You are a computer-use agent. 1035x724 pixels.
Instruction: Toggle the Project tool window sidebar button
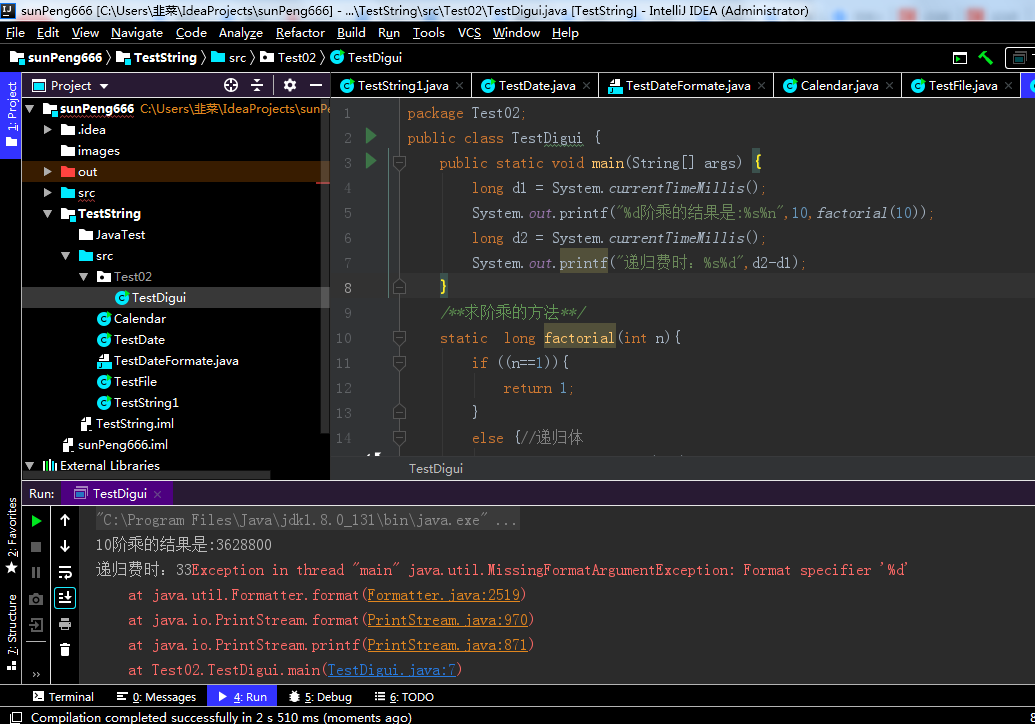[x=11, y=115]
